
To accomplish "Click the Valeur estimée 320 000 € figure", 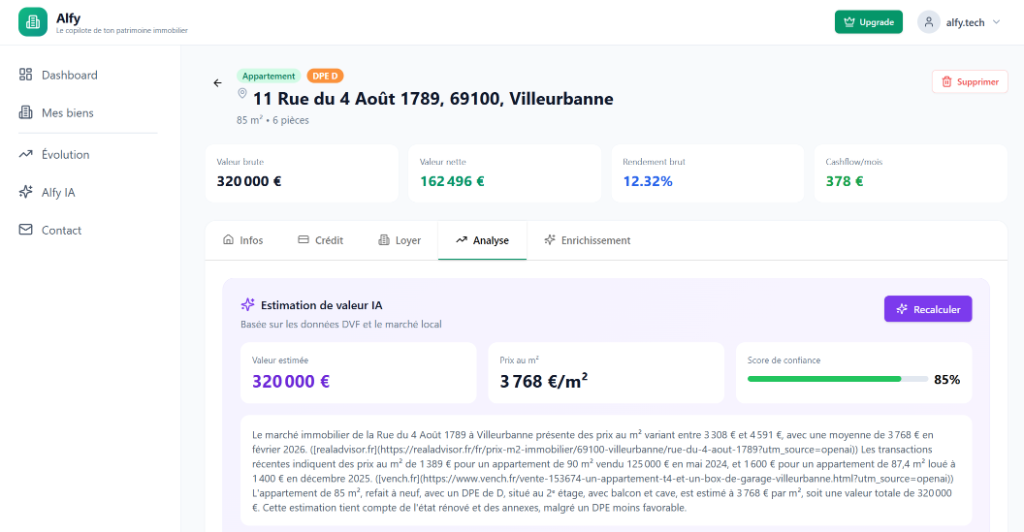I will click(x=291, y=381).
